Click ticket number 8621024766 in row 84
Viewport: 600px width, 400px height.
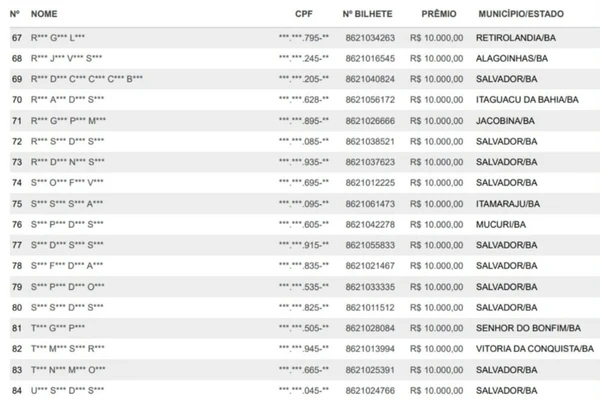pyautogui.click(x=370, y=391)
